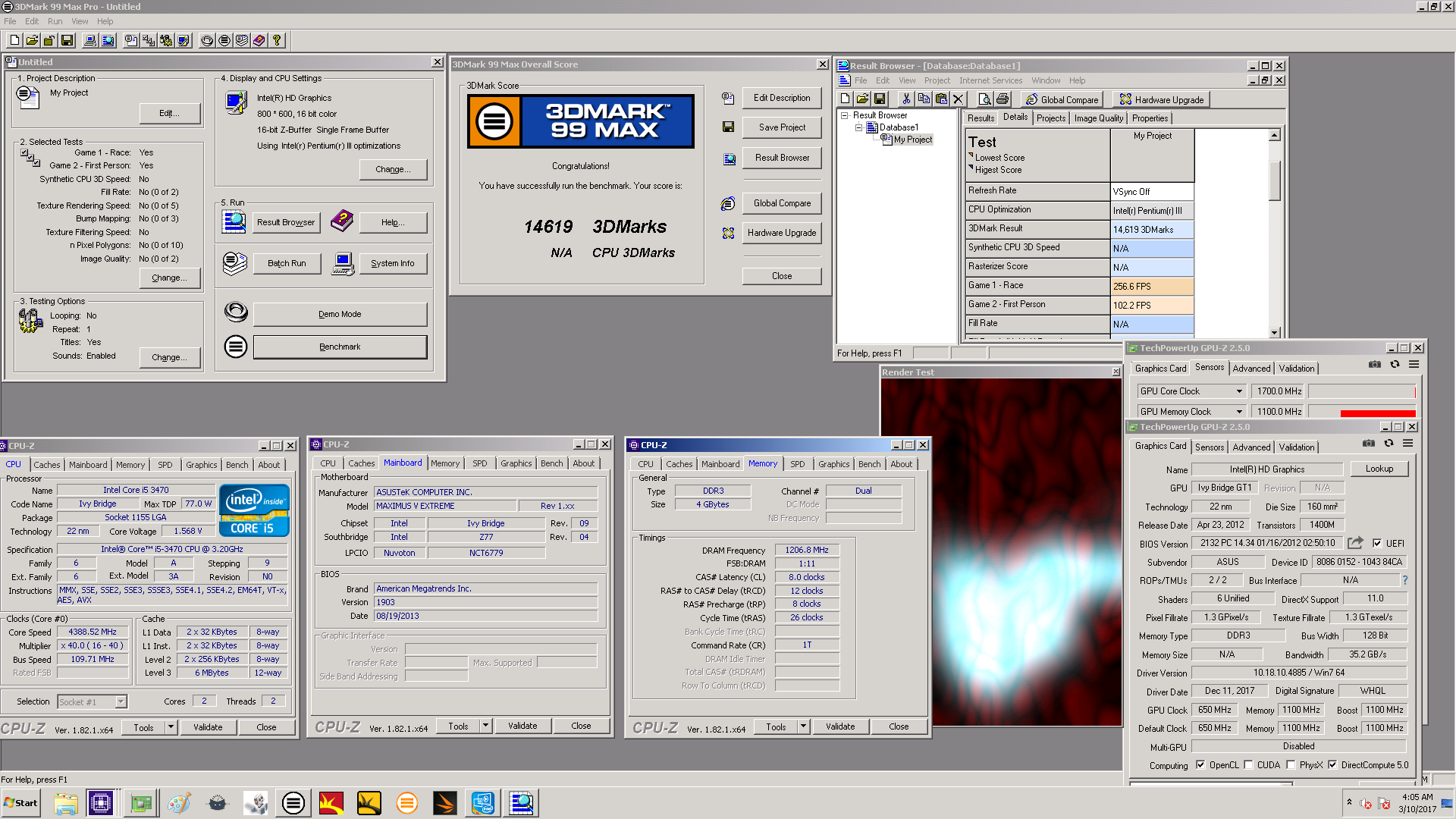
Task: Select the My Project tree item in Result Browser
Action: pos(912,140)
